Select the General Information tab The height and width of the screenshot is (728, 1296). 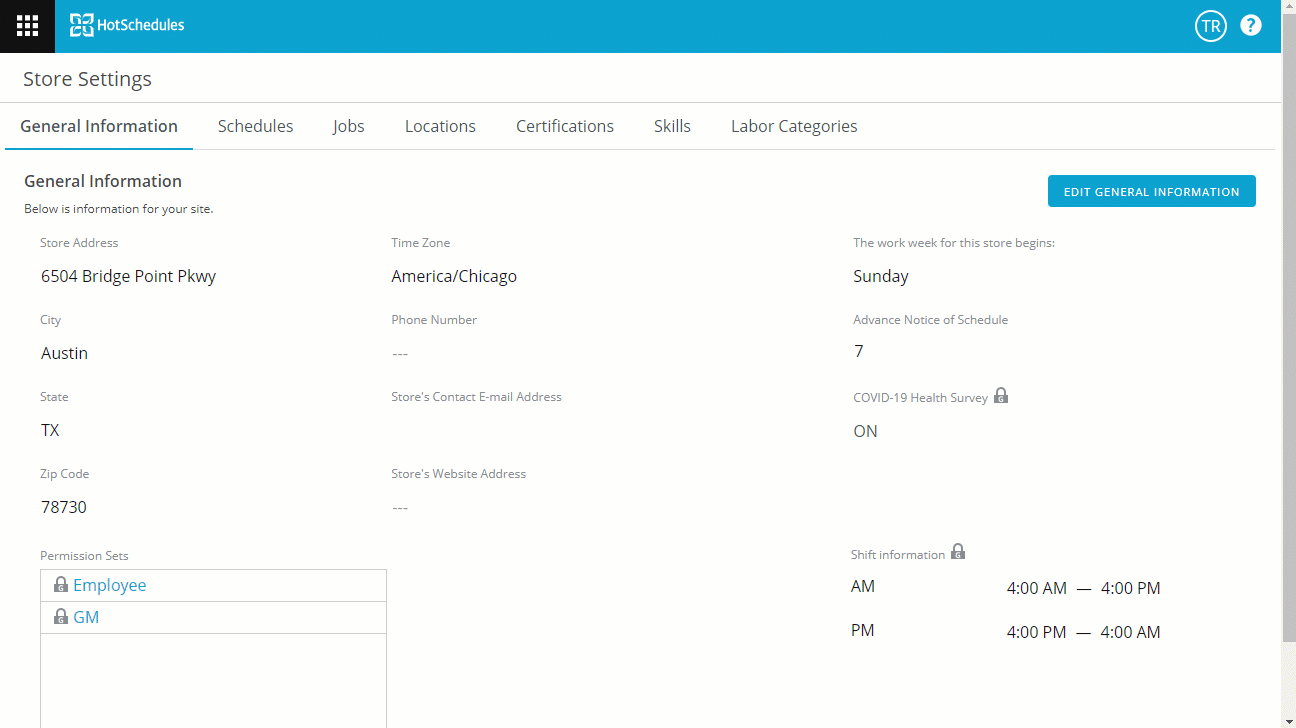[99, 126]
